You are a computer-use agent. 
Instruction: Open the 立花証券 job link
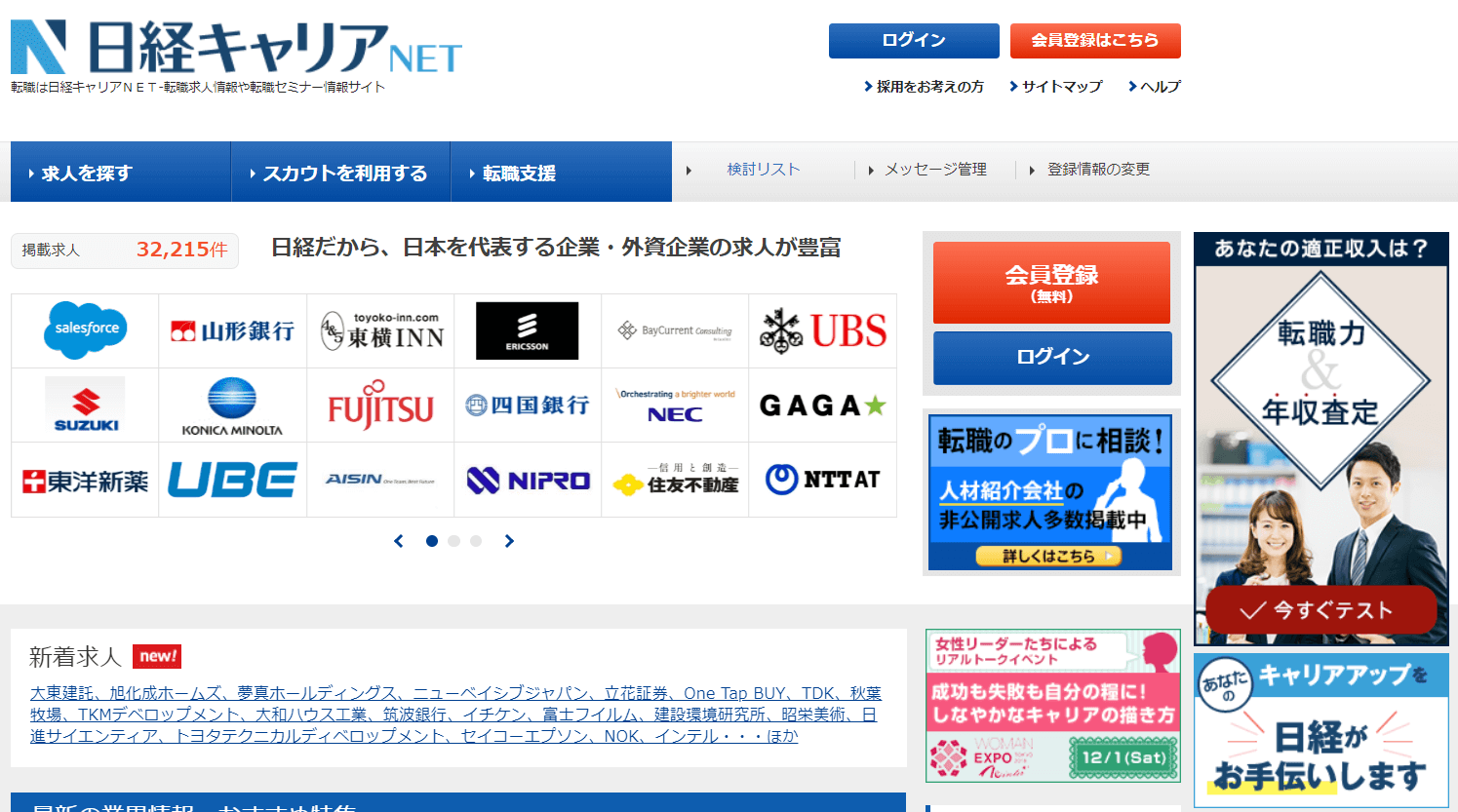[x=636, y=693]
